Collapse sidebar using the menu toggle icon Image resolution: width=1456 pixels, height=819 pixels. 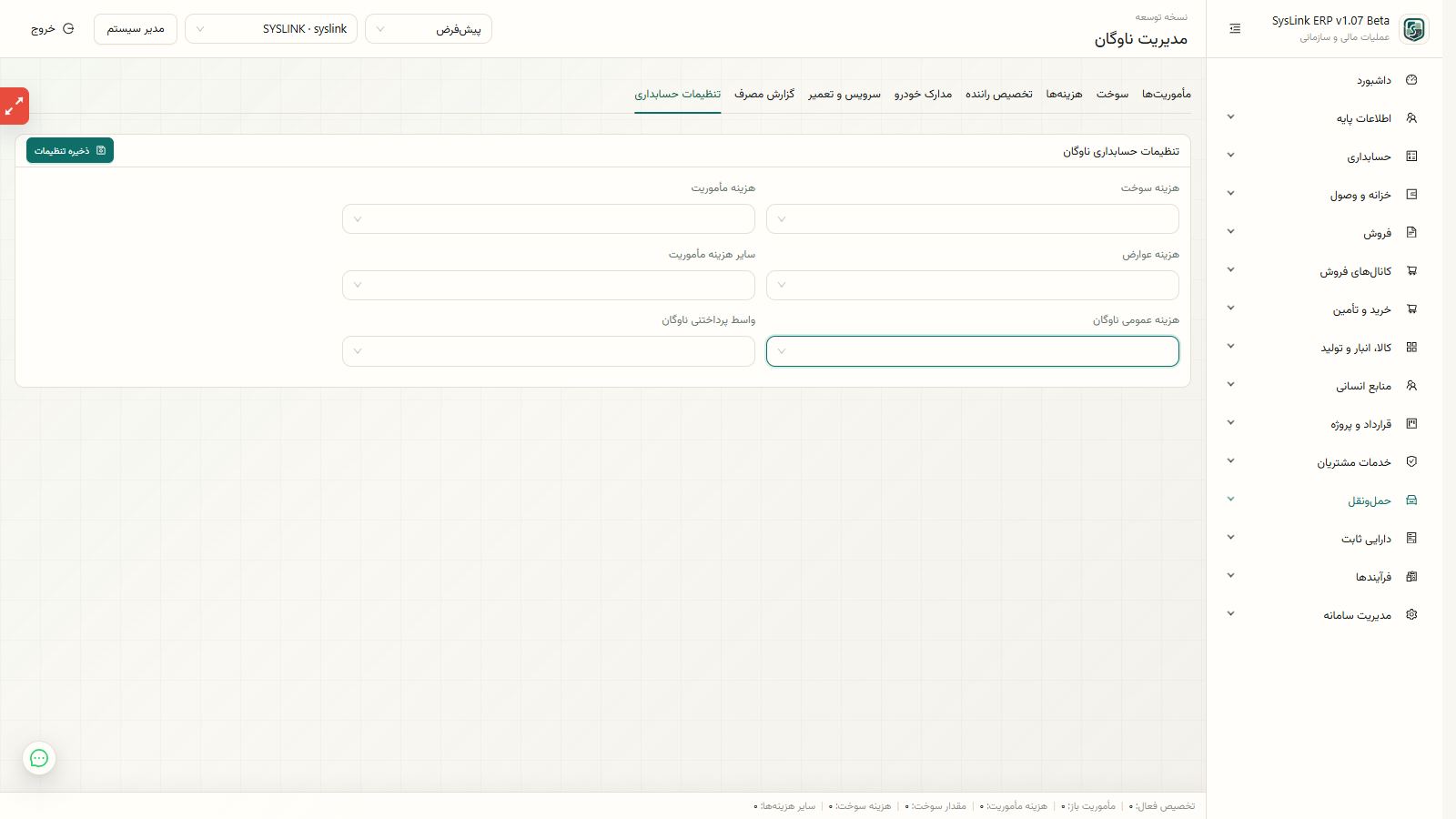(x=1235, y=29)
